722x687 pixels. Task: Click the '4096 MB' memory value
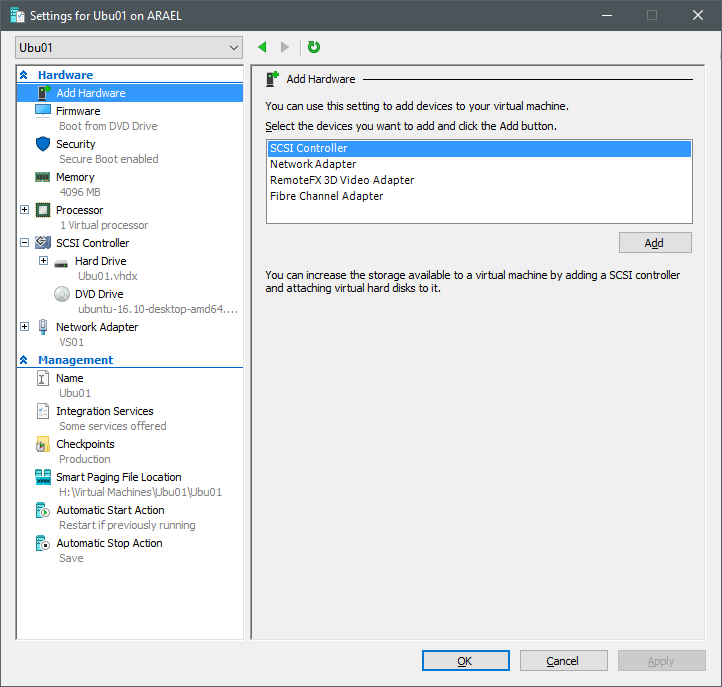[80, 192]
